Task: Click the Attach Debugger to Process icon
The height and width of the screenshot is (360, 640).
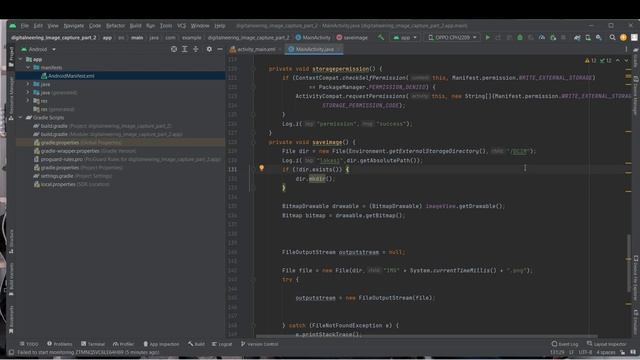Action: [x=553, y=38]
